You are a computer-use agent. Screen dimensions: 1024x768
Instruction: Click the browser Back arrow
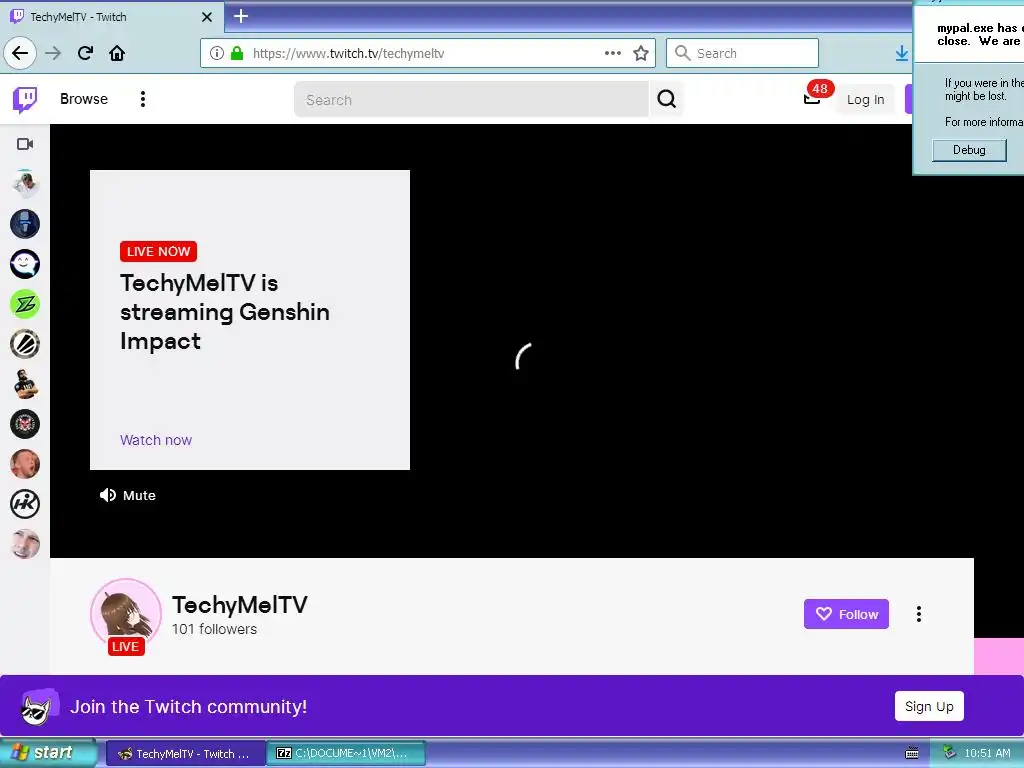20,53
